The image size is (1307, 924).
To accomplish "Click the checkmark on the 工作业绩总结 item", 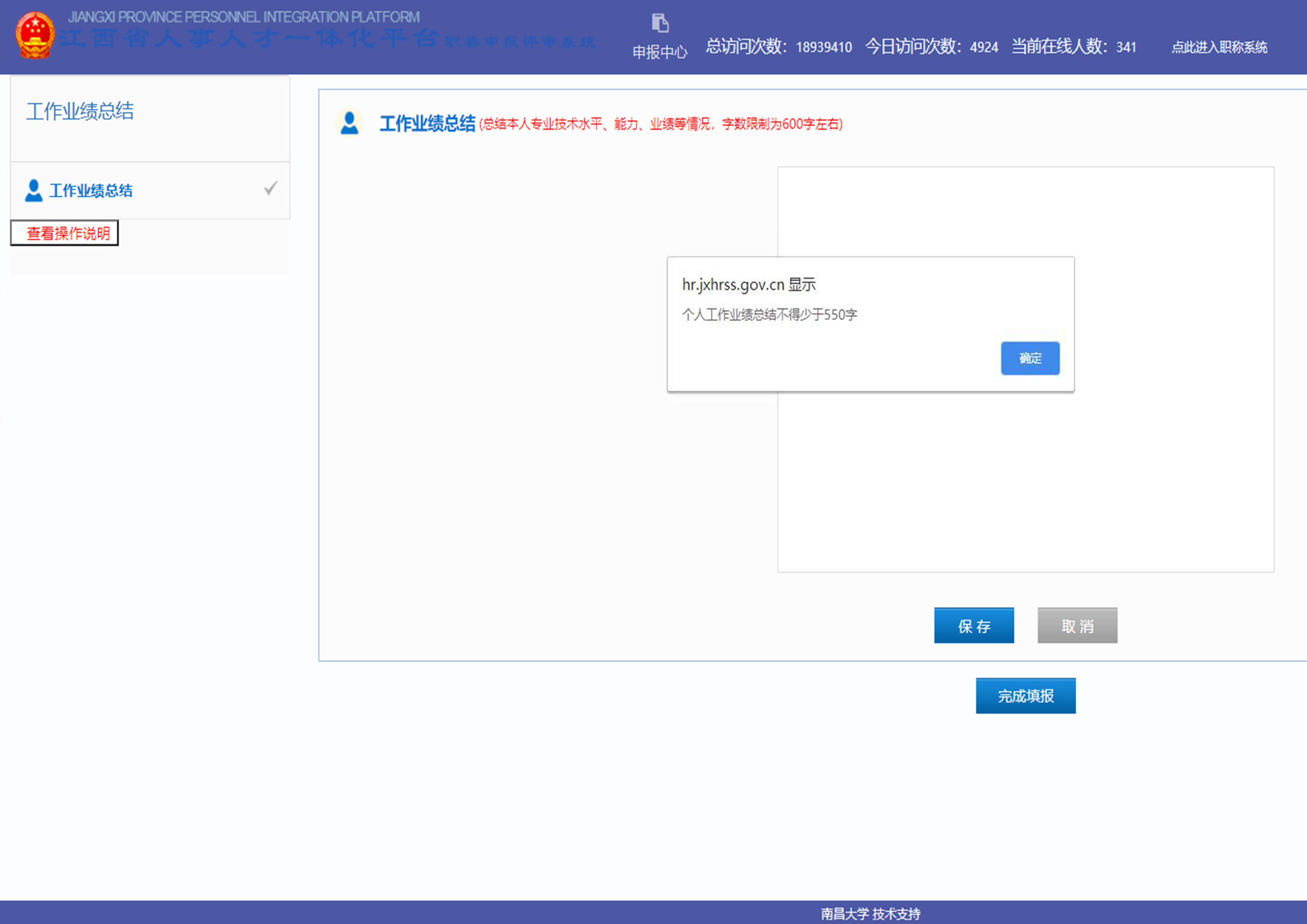I will [271, 189].
